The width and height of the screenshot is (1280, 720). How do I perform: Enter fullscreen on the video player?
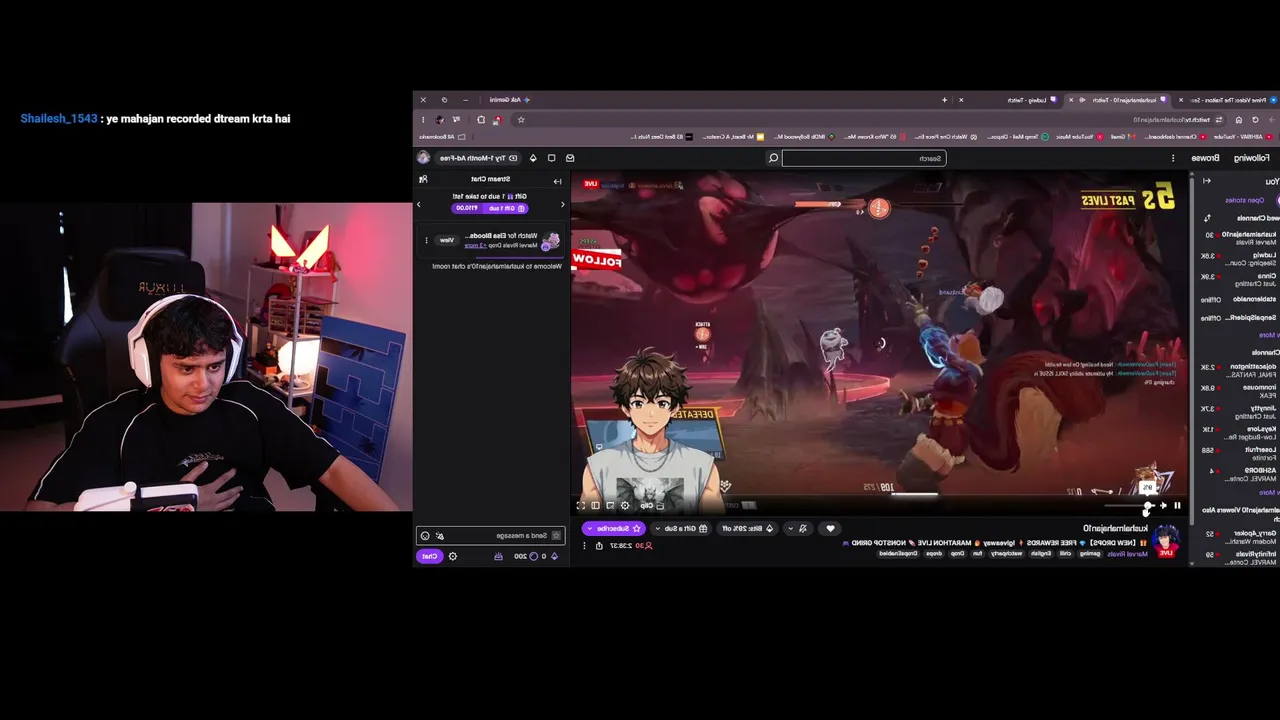[581, 505]
